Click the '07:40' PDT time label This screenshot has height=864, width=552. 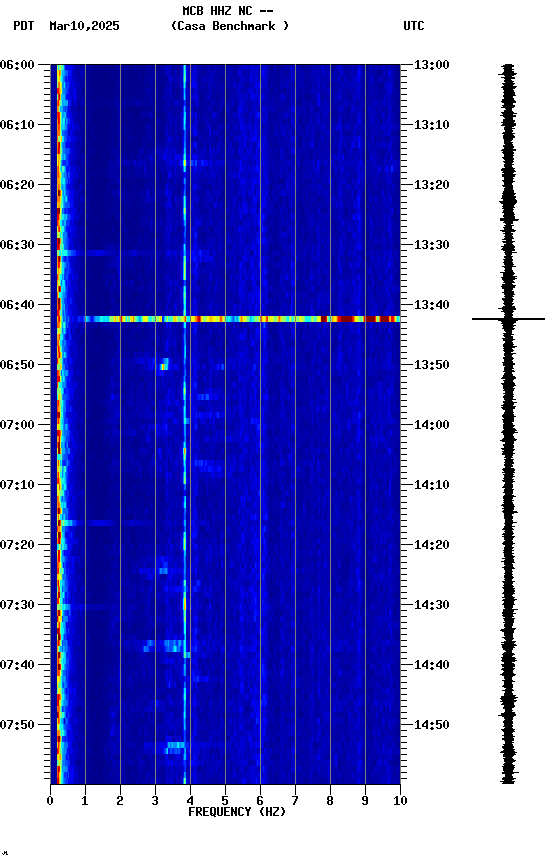(x=17, y=666)
